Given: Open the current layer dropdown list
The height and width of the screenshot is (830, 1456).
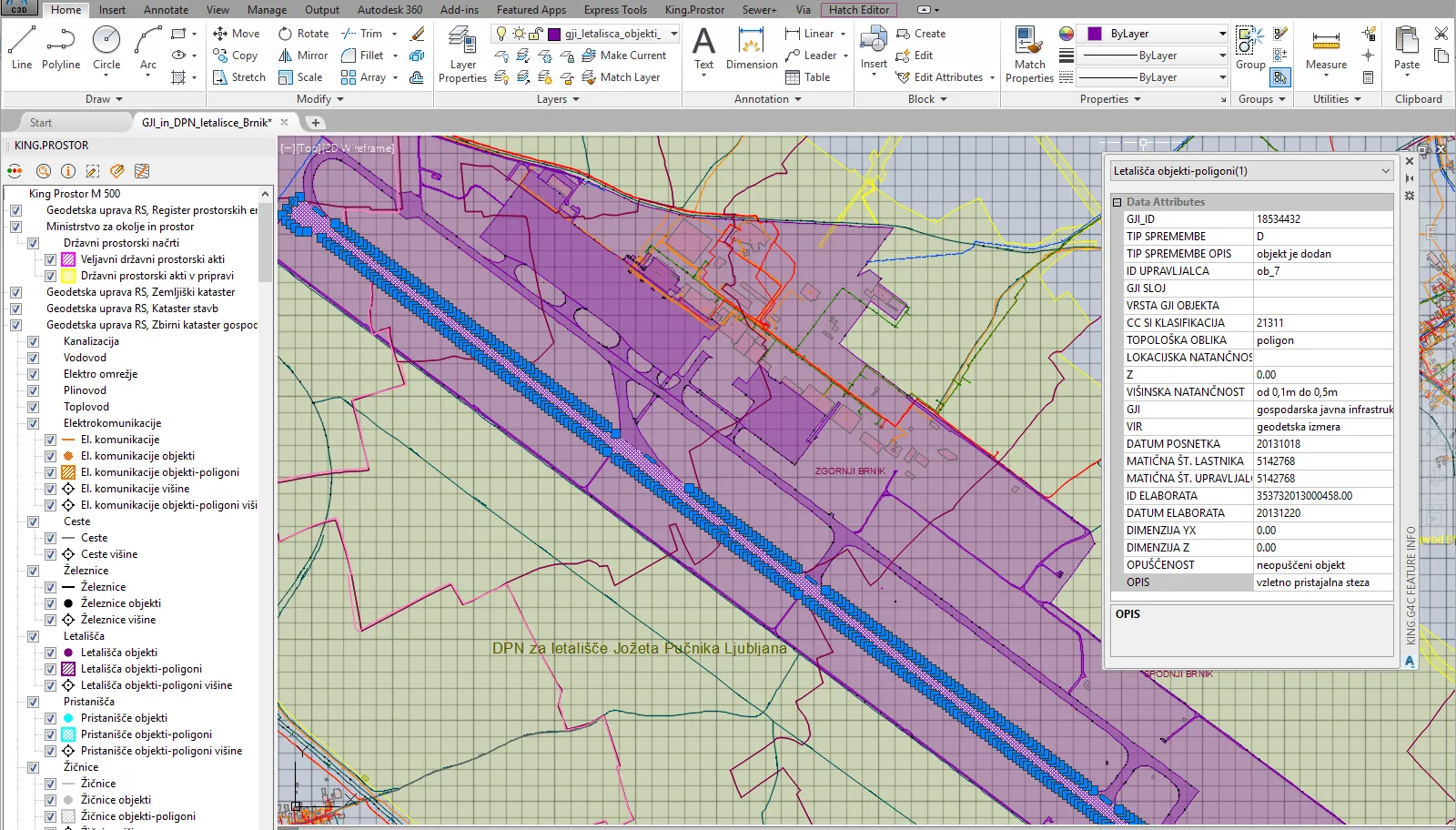Looking at the screenshot, I should (673, 34).
